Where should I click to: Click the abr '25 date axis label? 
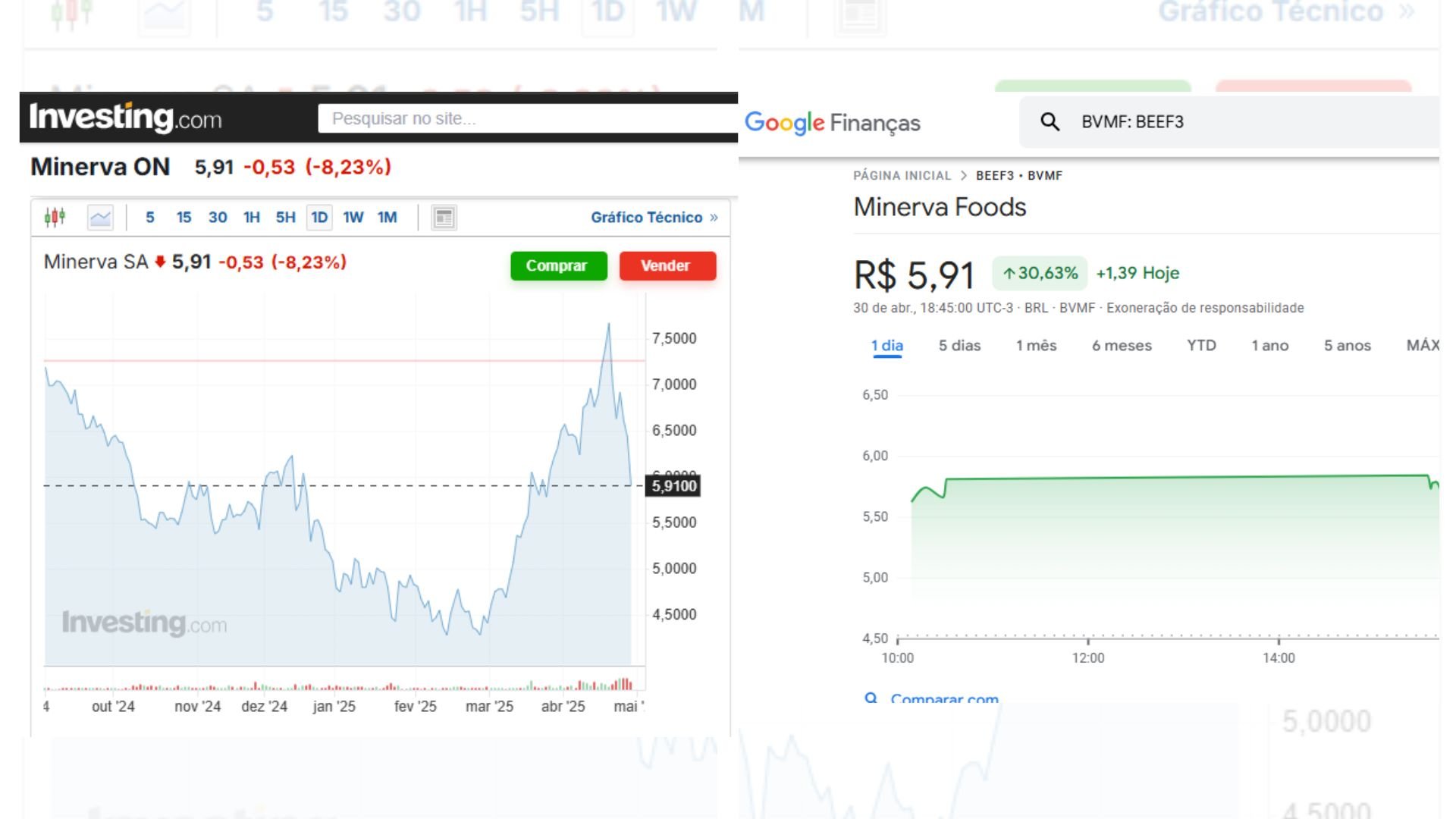pos(563,706)
